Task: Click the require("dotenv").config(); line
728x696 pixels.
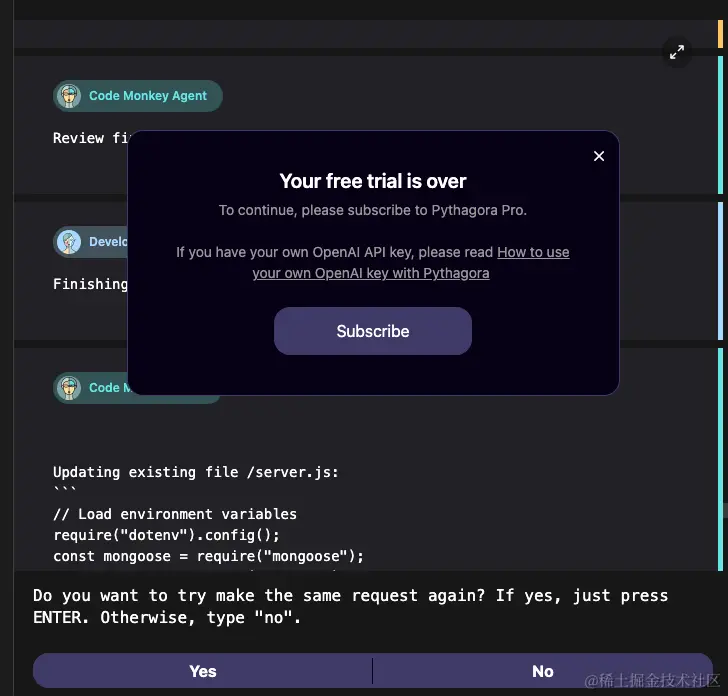Action: 166,535
